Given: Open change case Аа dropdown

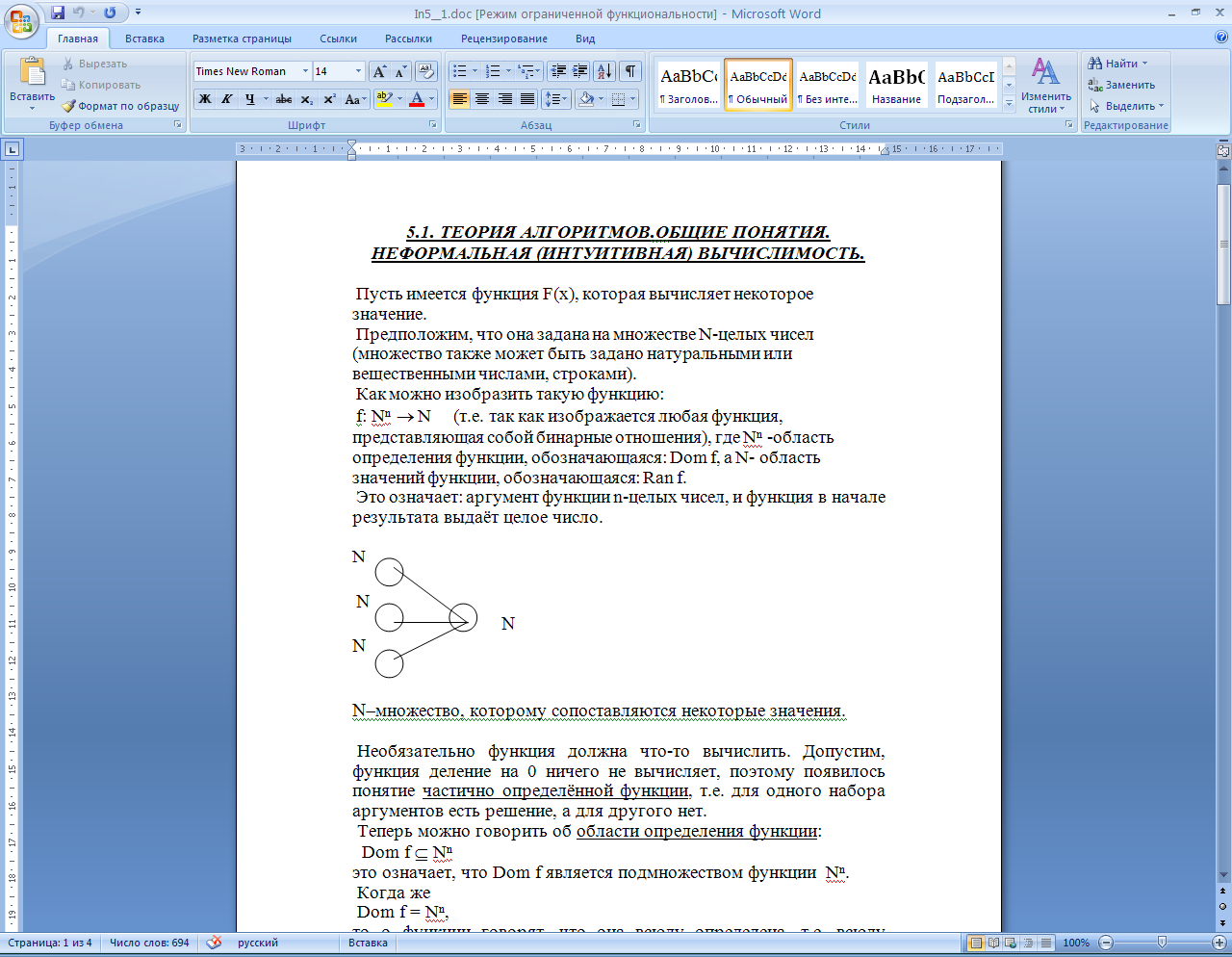Looking at the screenshot, I should (x=354, y=99).
